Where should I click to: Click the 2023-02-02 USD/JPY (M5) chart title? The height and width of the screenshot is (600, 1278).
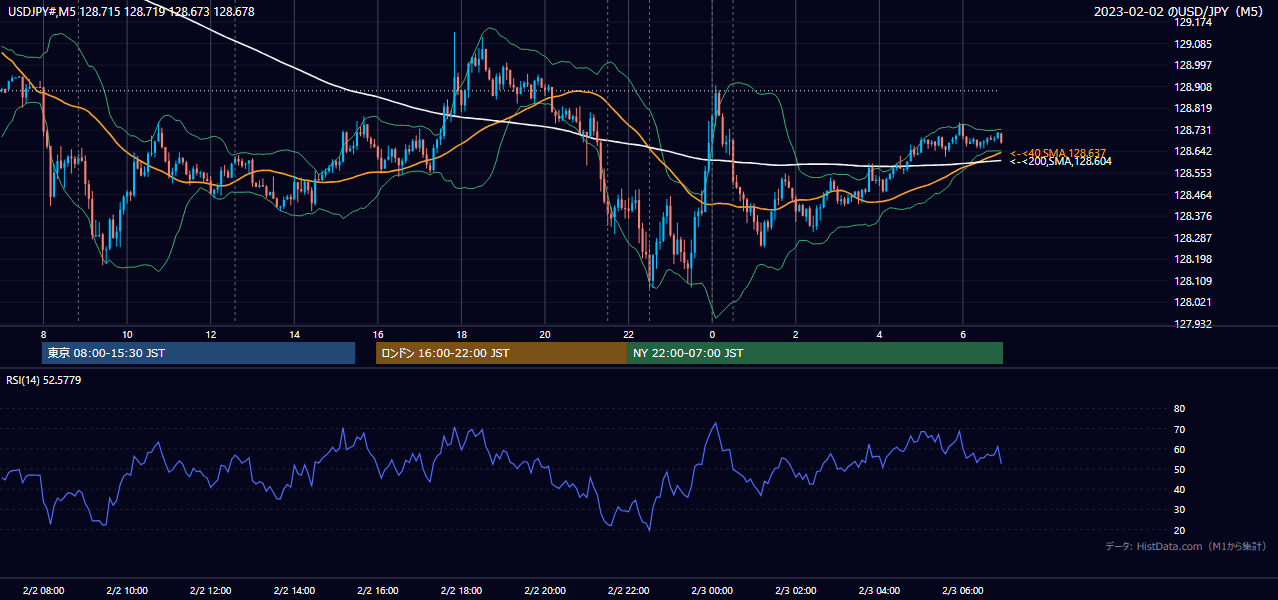coord(1179,11)
